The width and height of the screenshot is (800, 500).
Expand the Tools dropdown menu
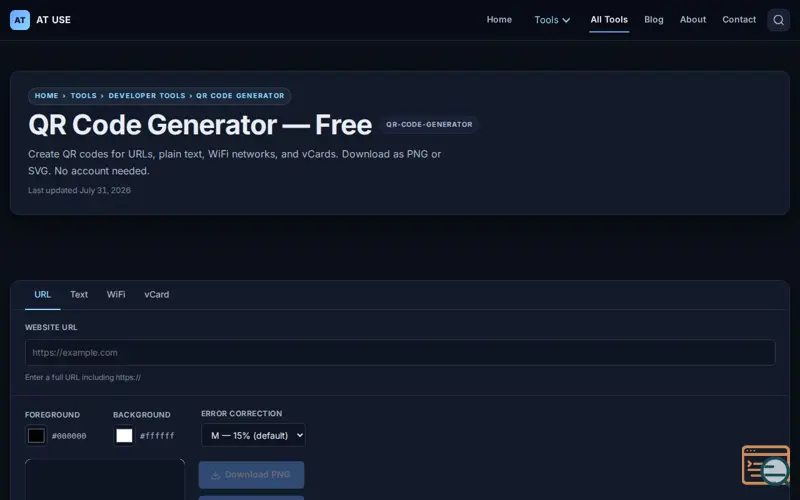(552, 20)
